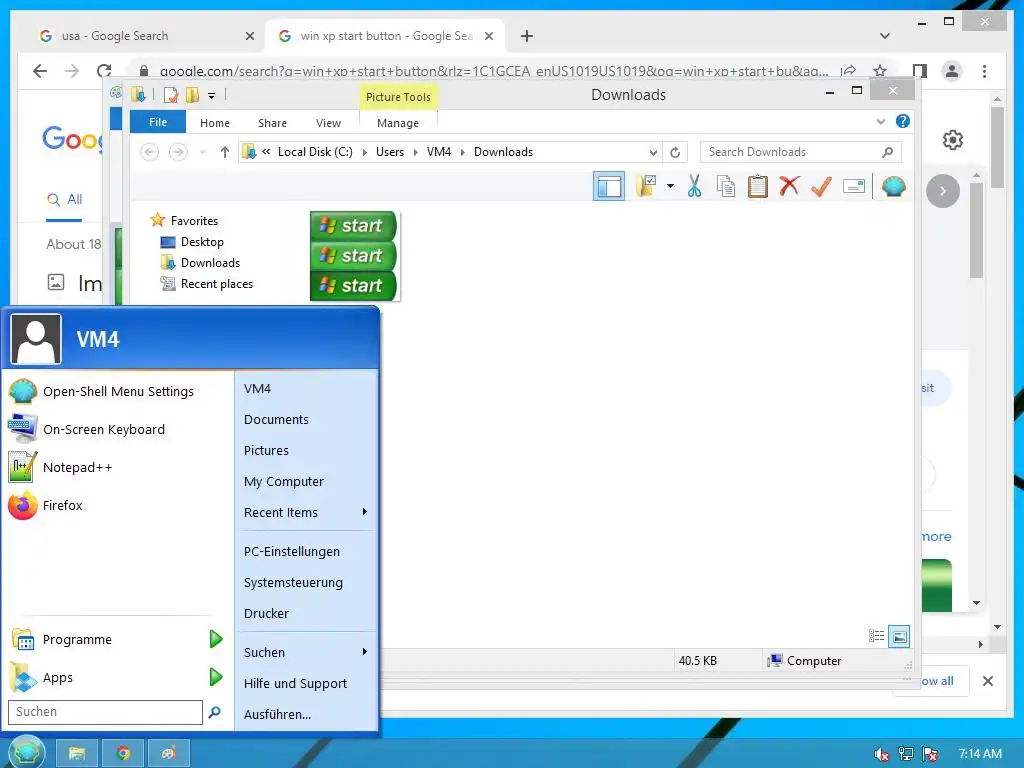Select the start button image thumbnail
The image size is (1024, 768).
pyautogui.click(x=354, y=255)
